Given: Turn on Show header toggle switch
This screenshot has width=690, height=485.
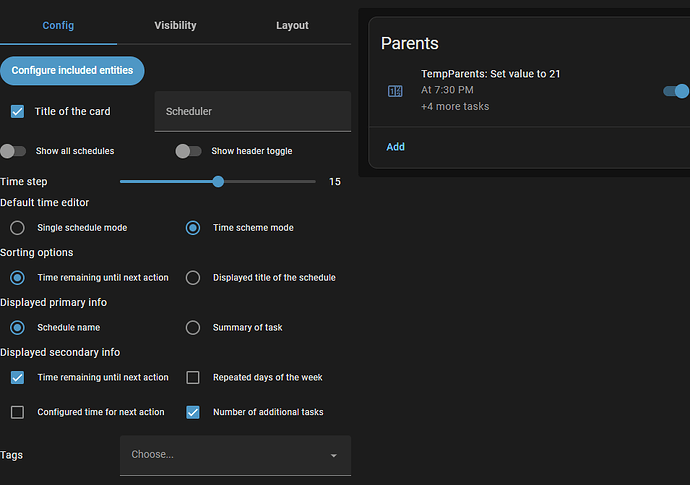Looking at the screenshot, I should pos(188,151).
